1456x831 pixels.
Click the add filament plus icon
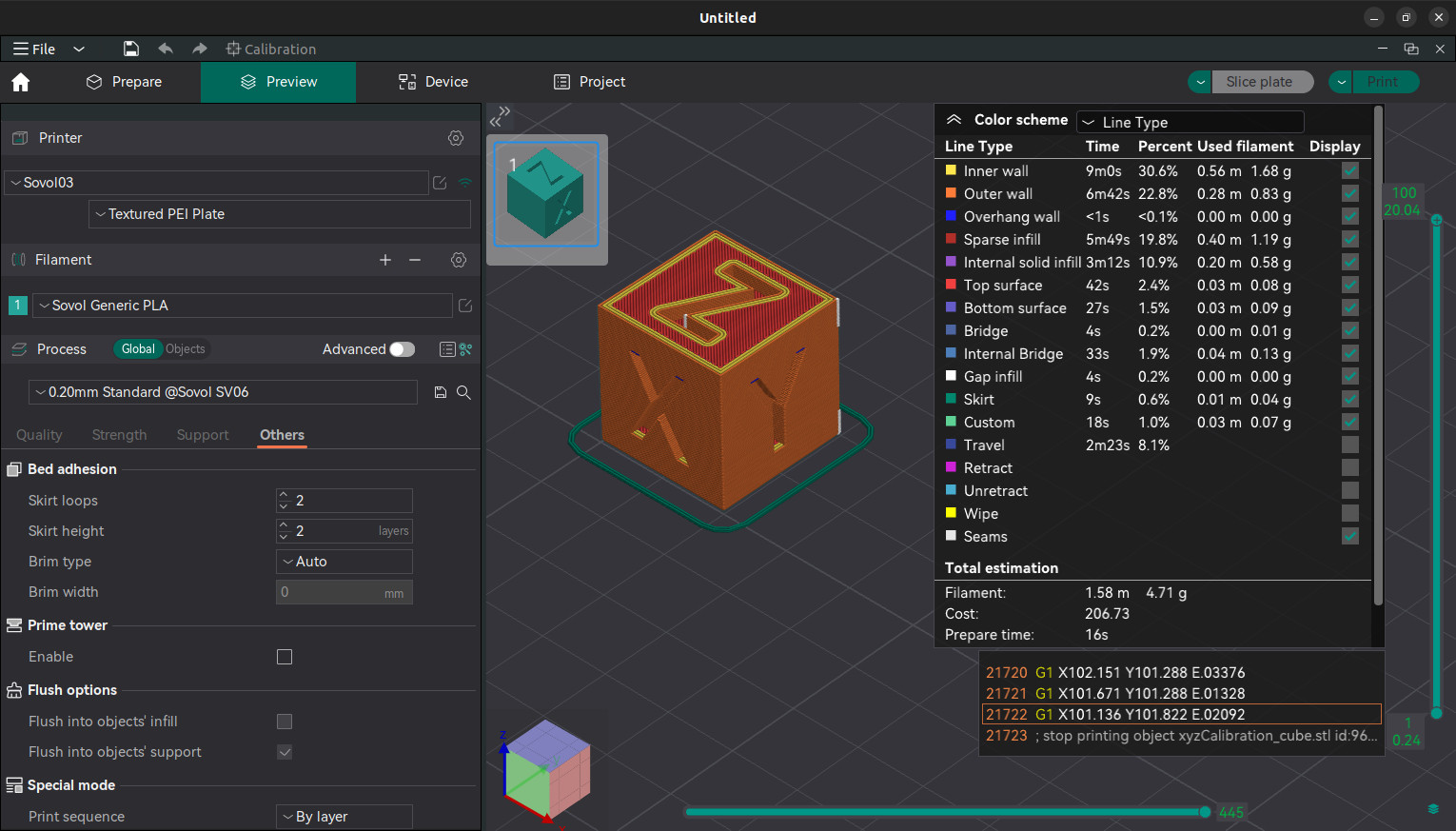(385, 260)
